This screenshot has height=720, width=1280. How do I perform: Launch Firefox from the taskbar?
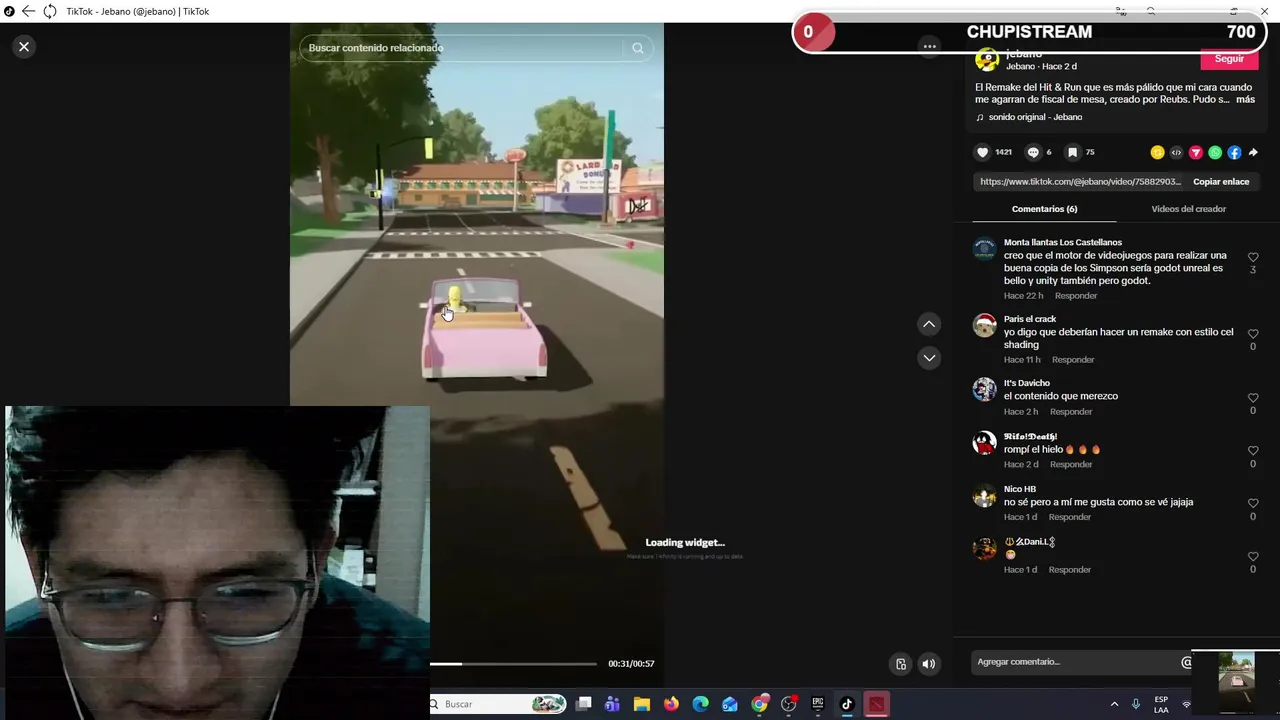[671, 704]
